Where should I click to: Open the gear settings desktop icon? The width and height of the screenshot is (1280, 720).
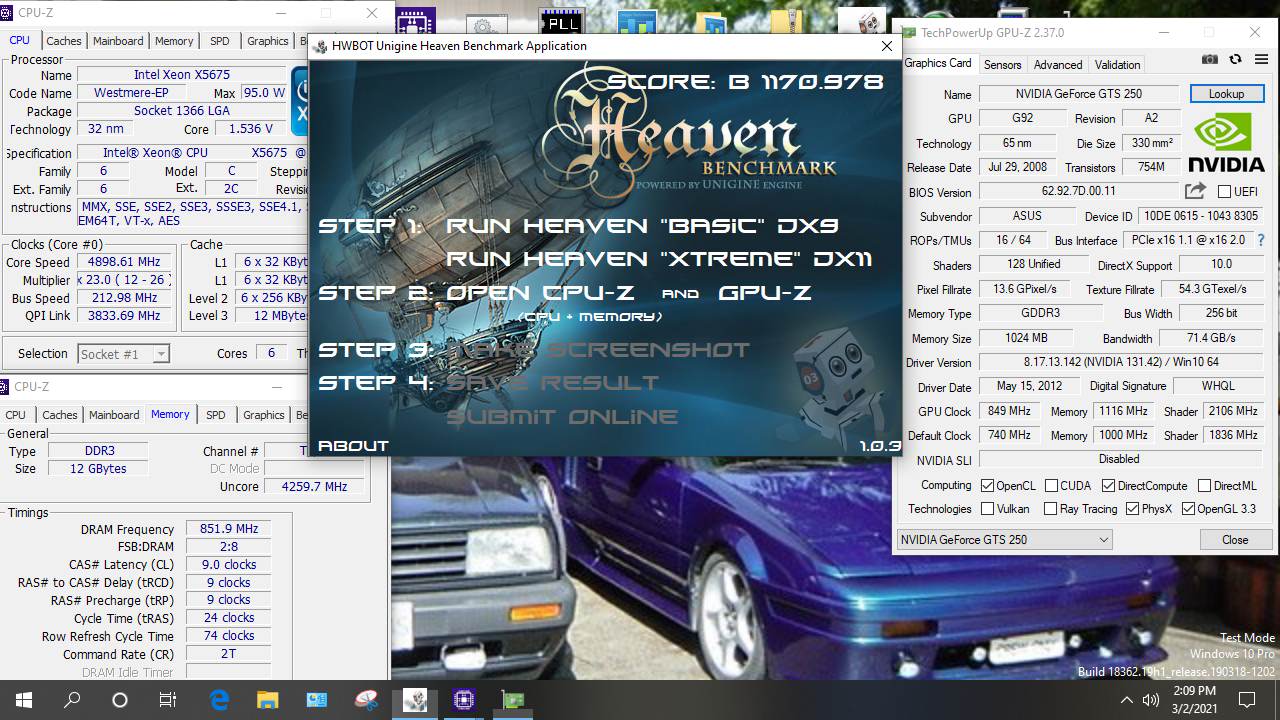click(487, 24)
